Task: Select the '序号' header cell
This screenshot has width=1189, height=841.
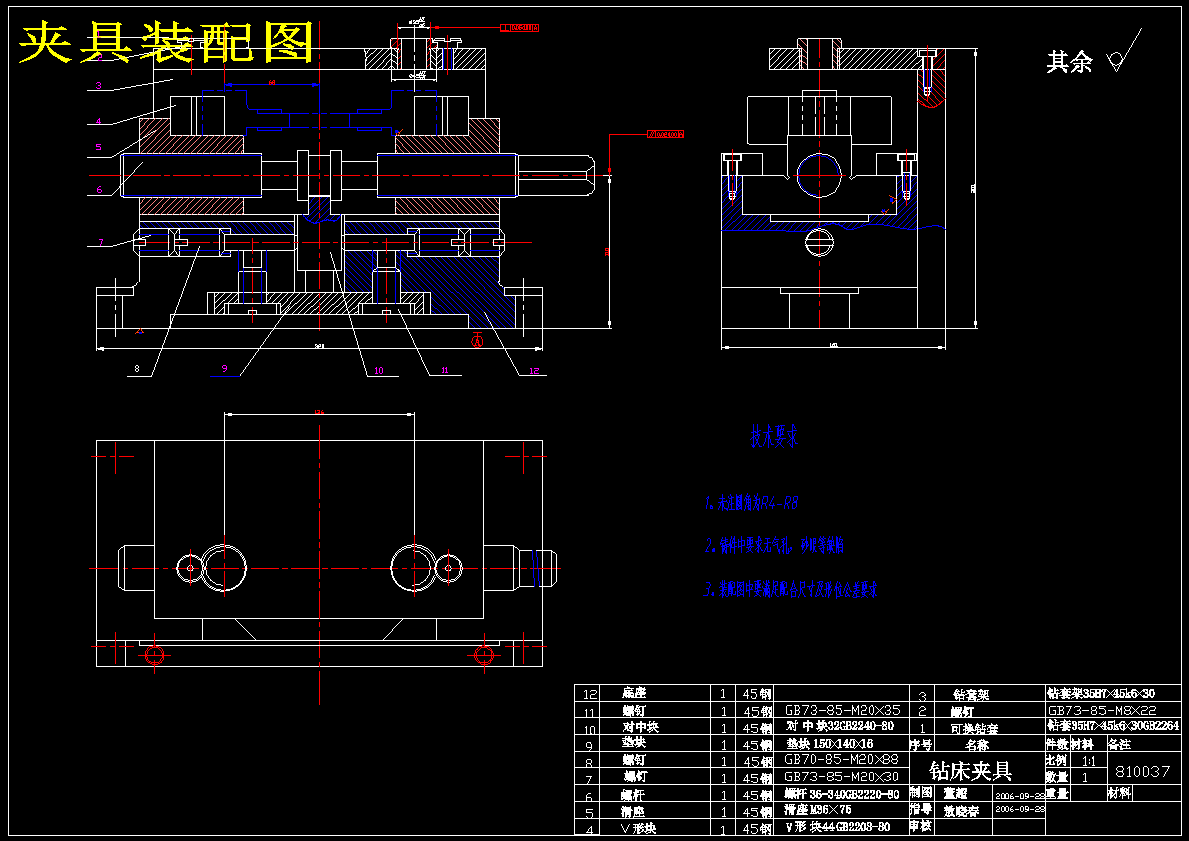Action: coord(921,745)
